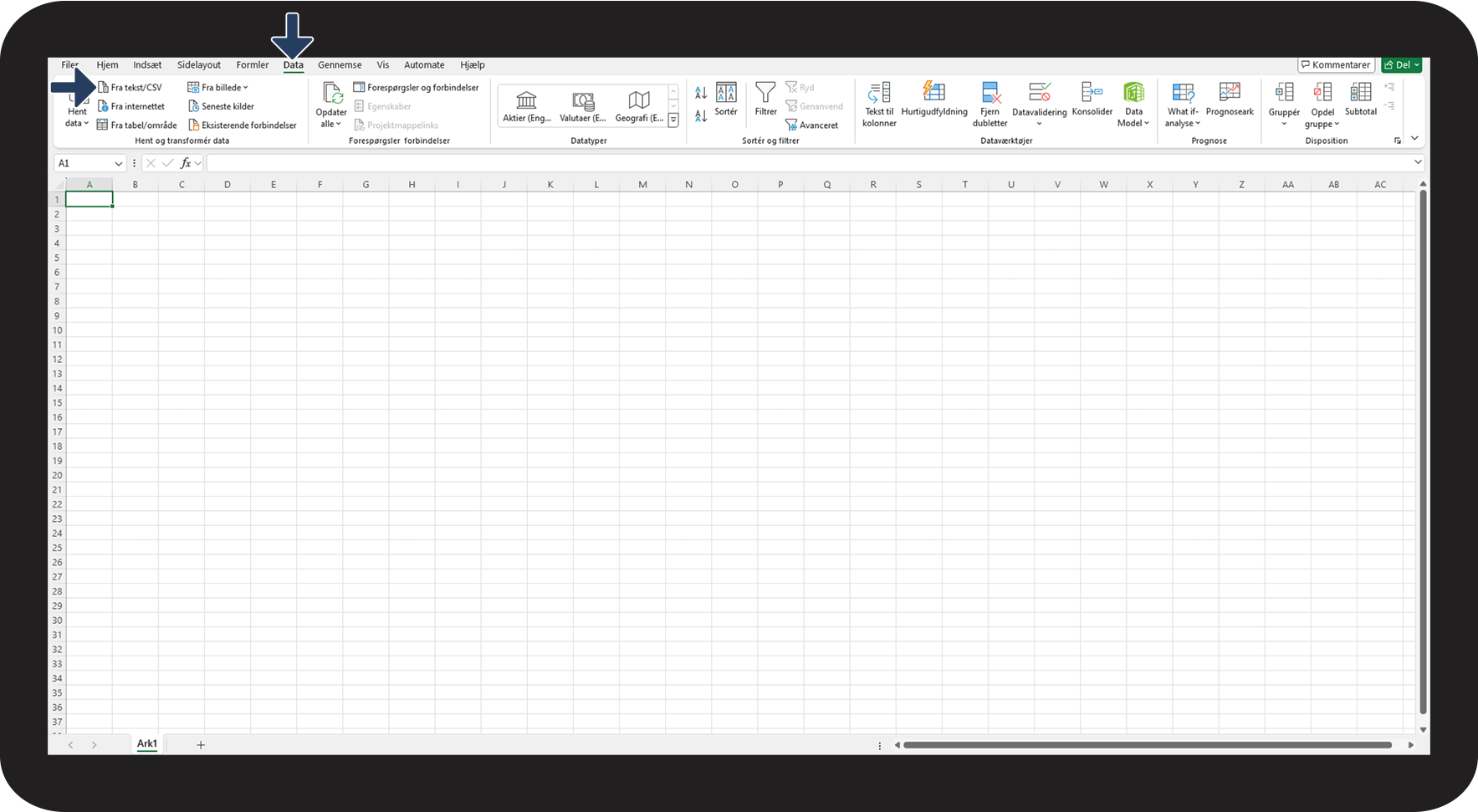Click the Avanceret filter option
Viewport: 1478px width, 812px height.
tap(811, 125)
